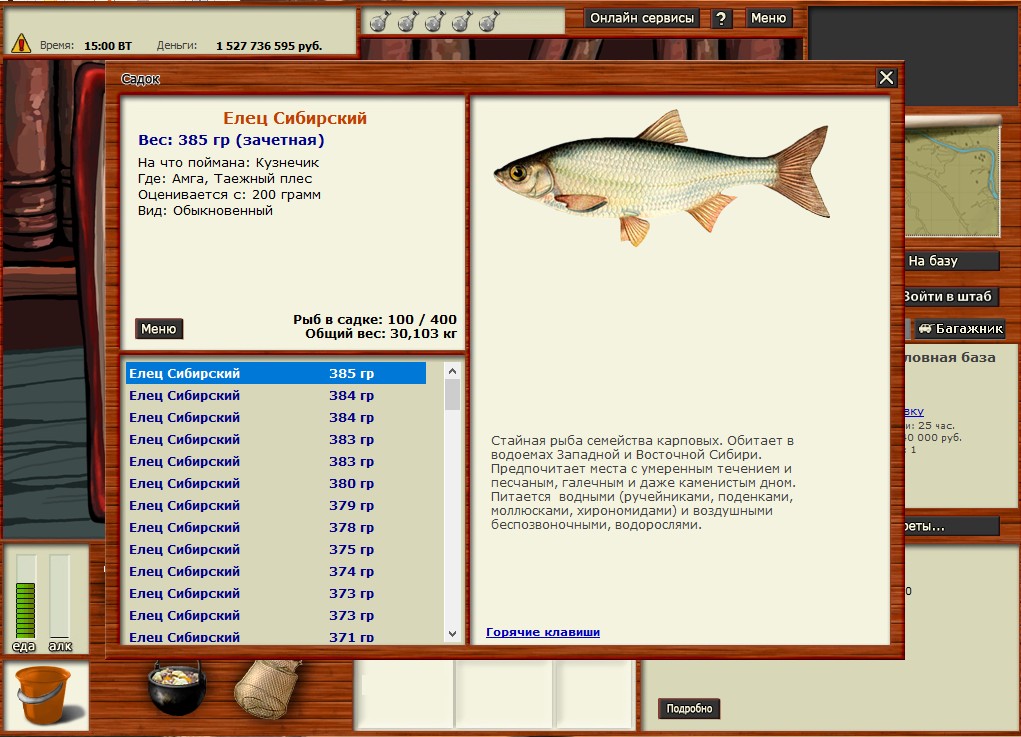
Task: Open Онлайн сервисы menu
Action: (x=641, y=18)
